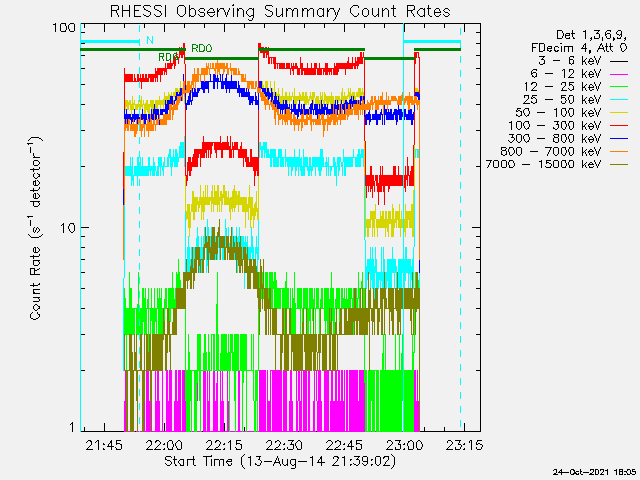Image resolution: width=640 pixels, height=480 pixels.
Task: Click the yellow line swatch for 50-100 keV
Action: pyautogui.click(x=619, y=113)
